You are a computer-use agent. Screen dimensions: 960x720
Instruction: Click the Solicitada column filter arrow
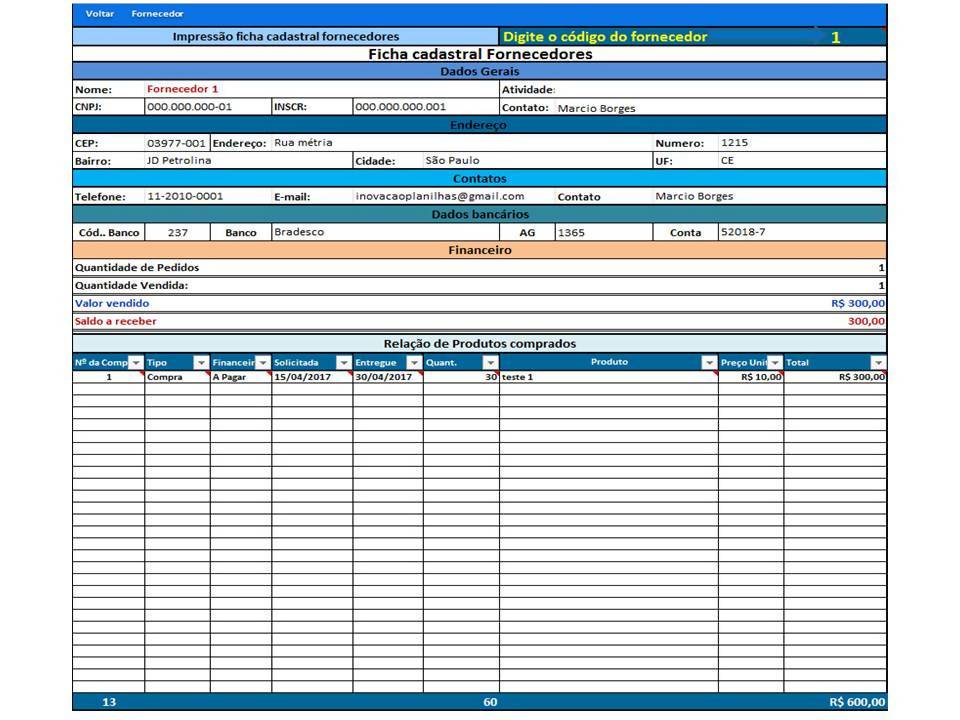(x=344, y=363)
